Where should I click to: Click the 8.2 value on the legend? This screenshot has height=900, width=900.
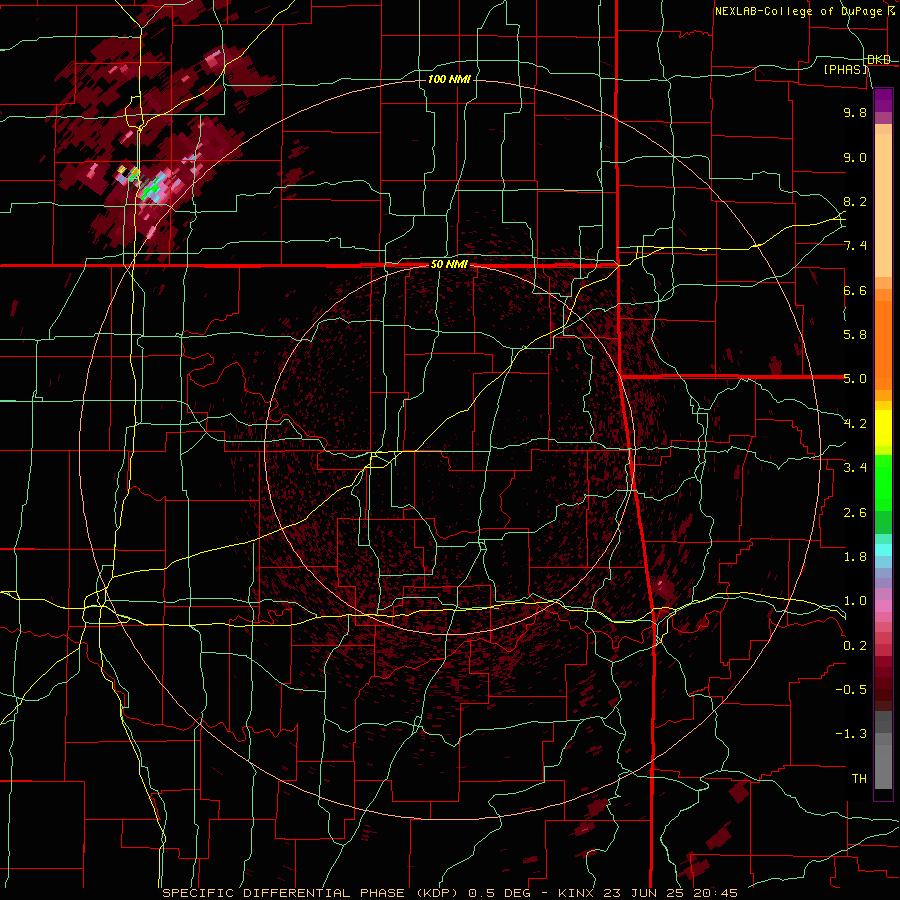[855, 201]
